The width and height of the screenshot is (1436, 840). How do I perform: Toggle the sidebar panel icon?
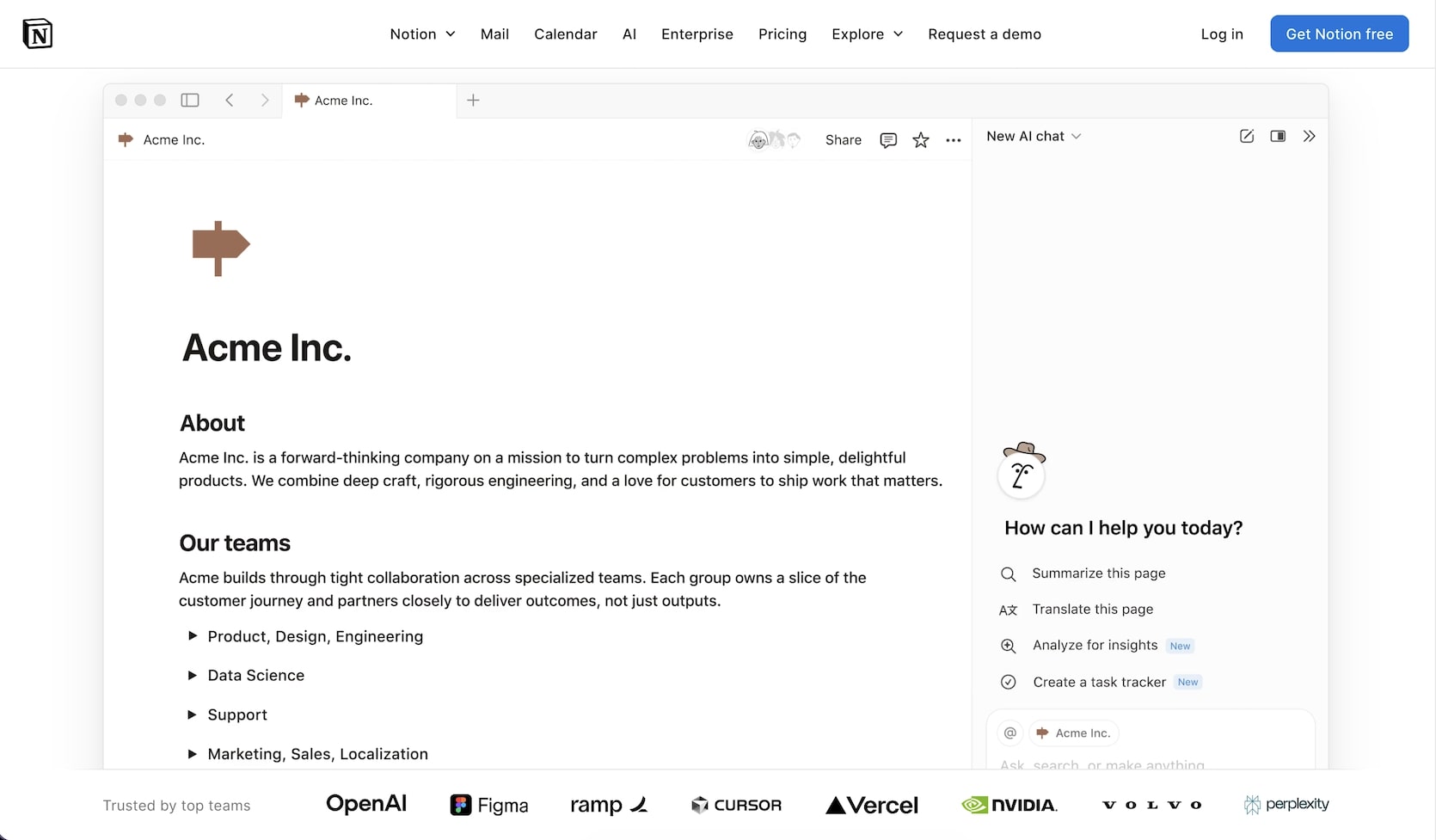[x=189, y=100]
